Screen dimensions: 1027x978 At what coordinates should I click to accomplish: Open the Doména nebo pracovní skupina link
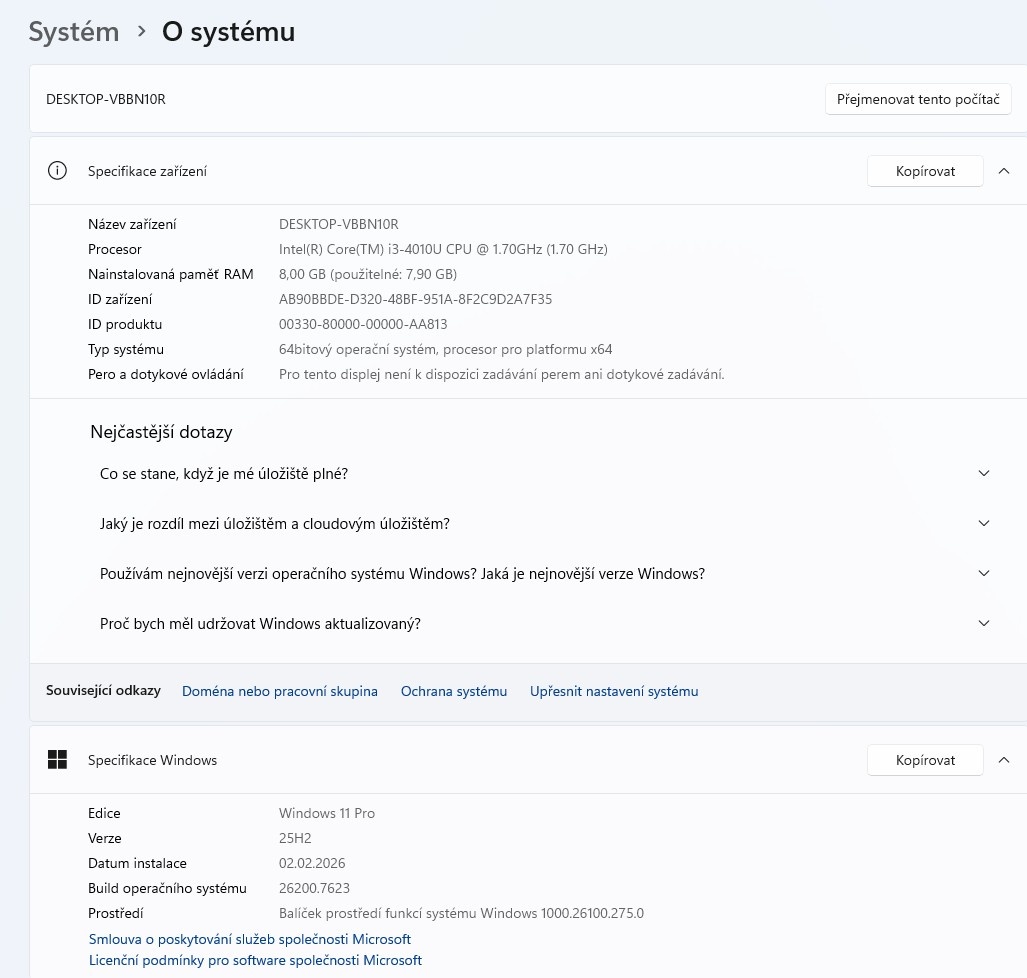click(280, 691)
